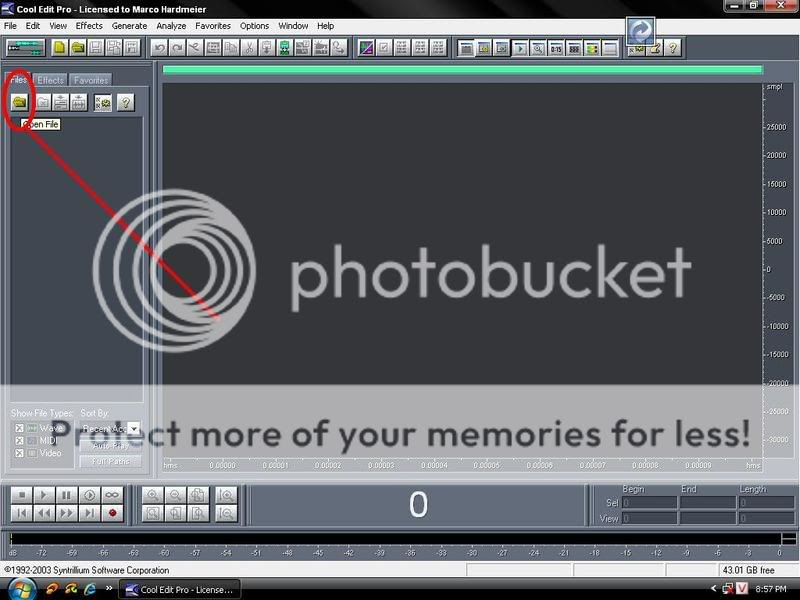Click the Undo arrow in toolbar

point(159,48)
